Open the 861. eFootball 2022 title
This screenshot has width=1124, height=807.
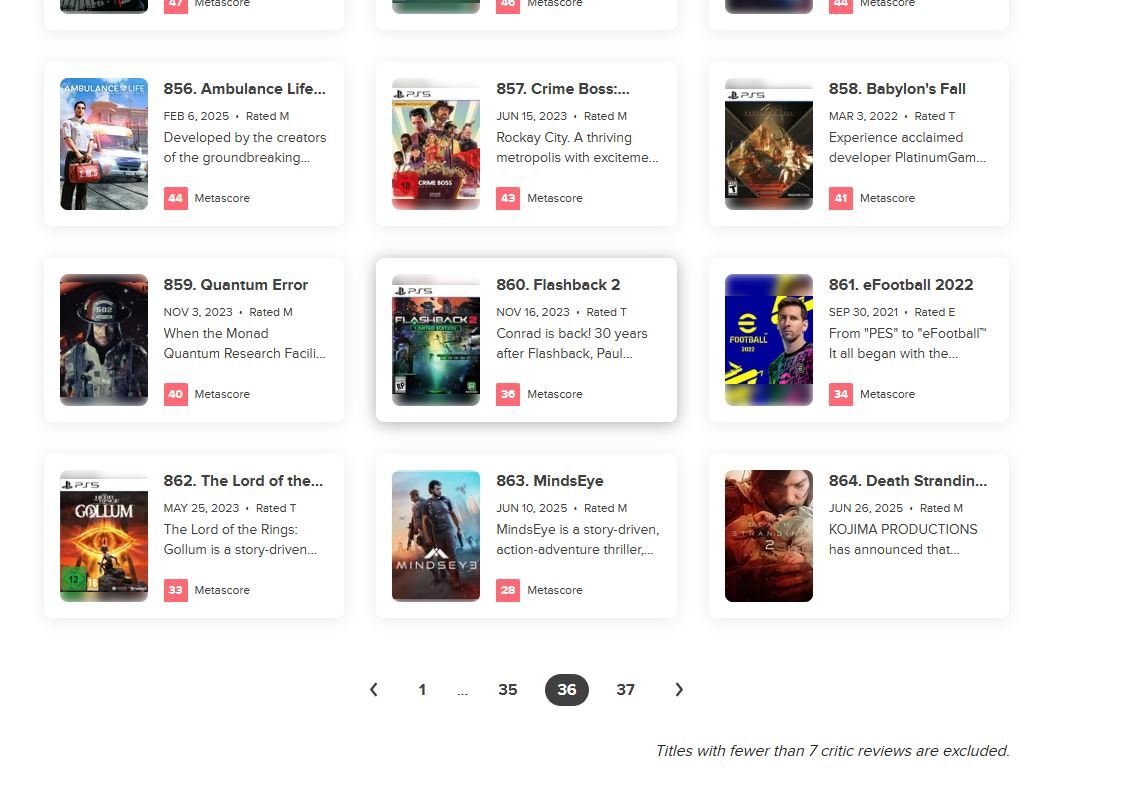(901, 285)
